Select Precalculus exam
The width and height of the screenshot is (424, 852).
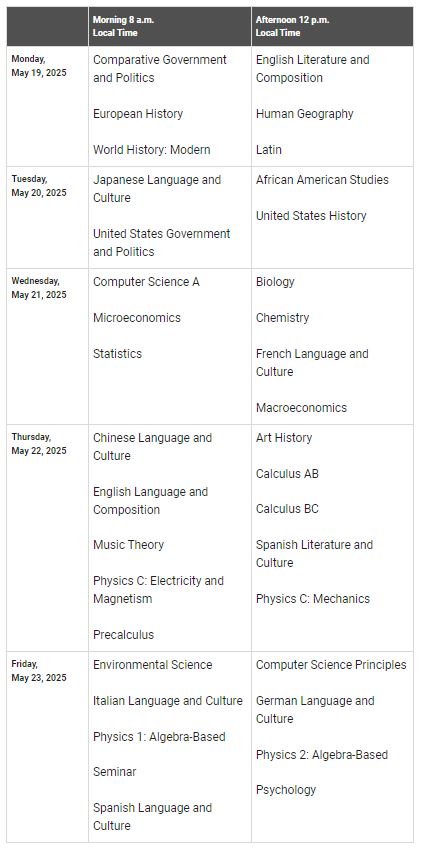click(x=123, y=634)
